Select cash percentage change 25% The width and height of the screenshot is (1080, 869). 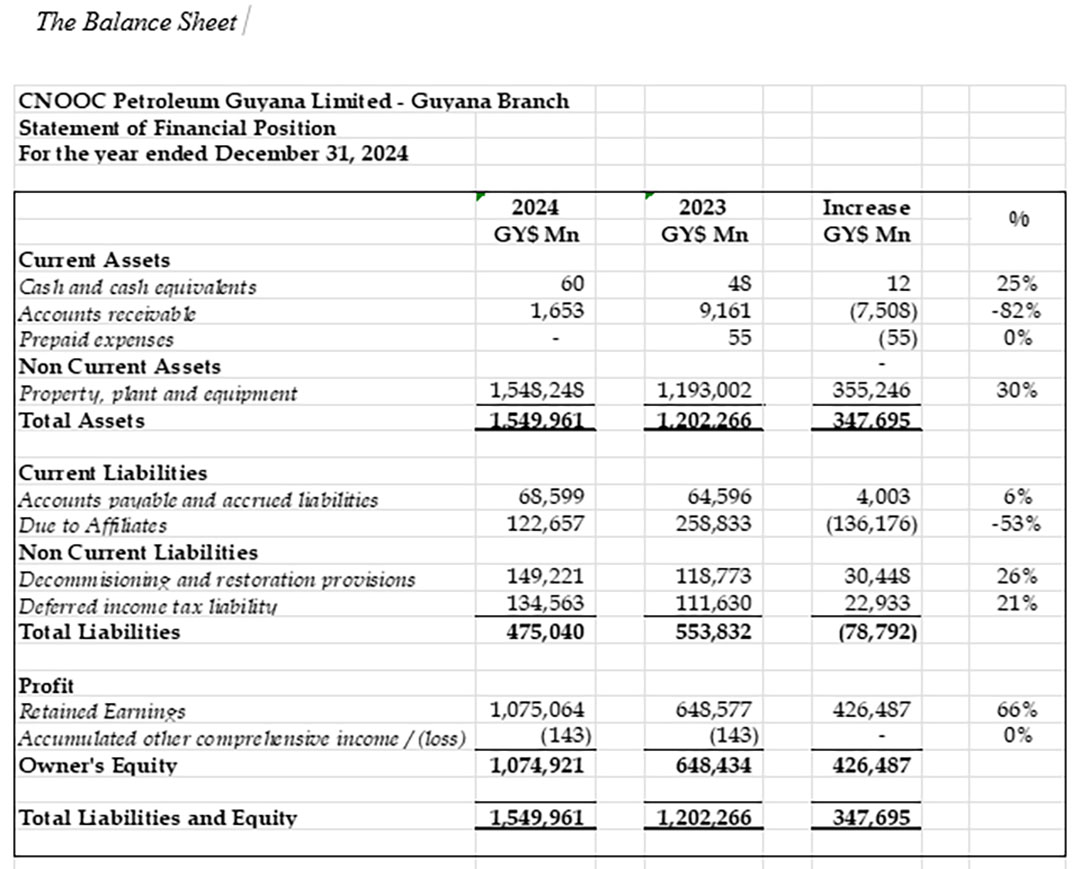(1017, 284)
